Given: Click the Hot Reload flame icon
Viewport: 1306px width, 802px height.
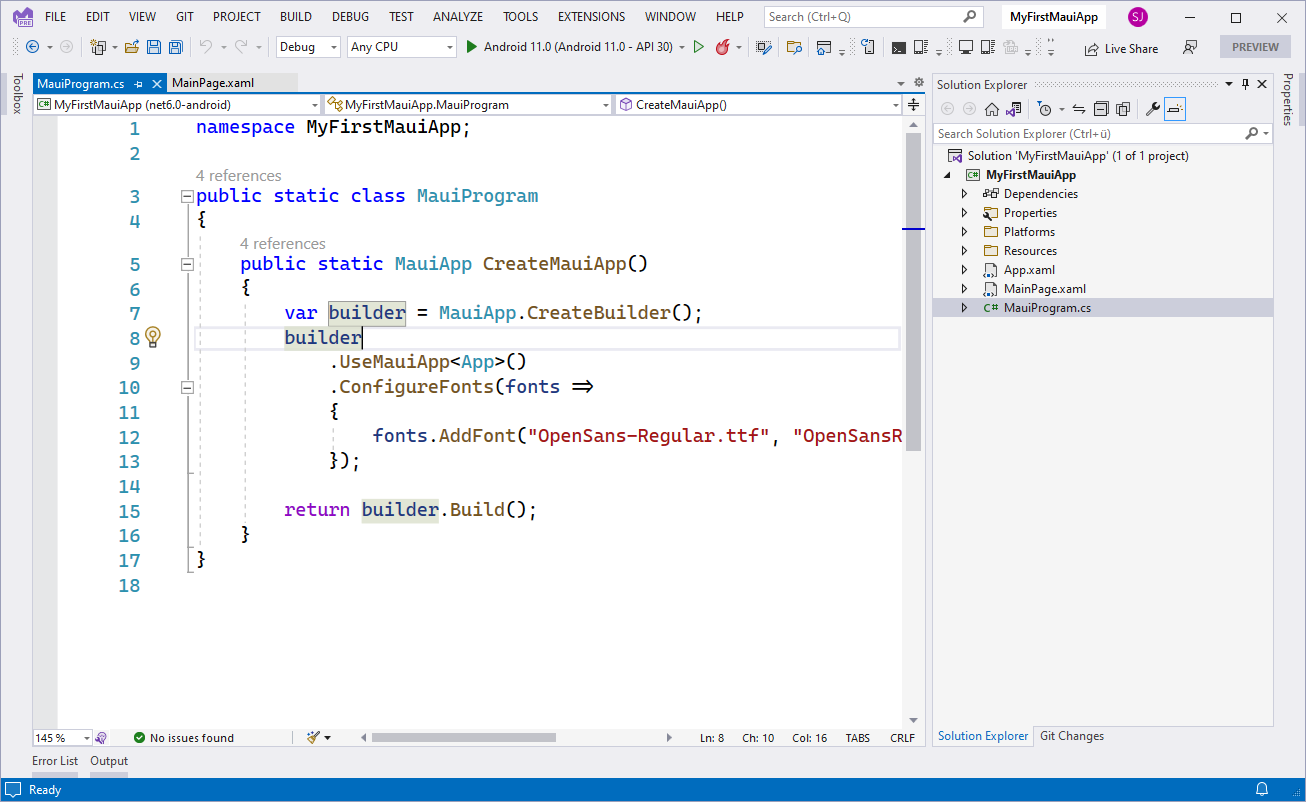Looking at the screenshot, I should click(722, 47).
